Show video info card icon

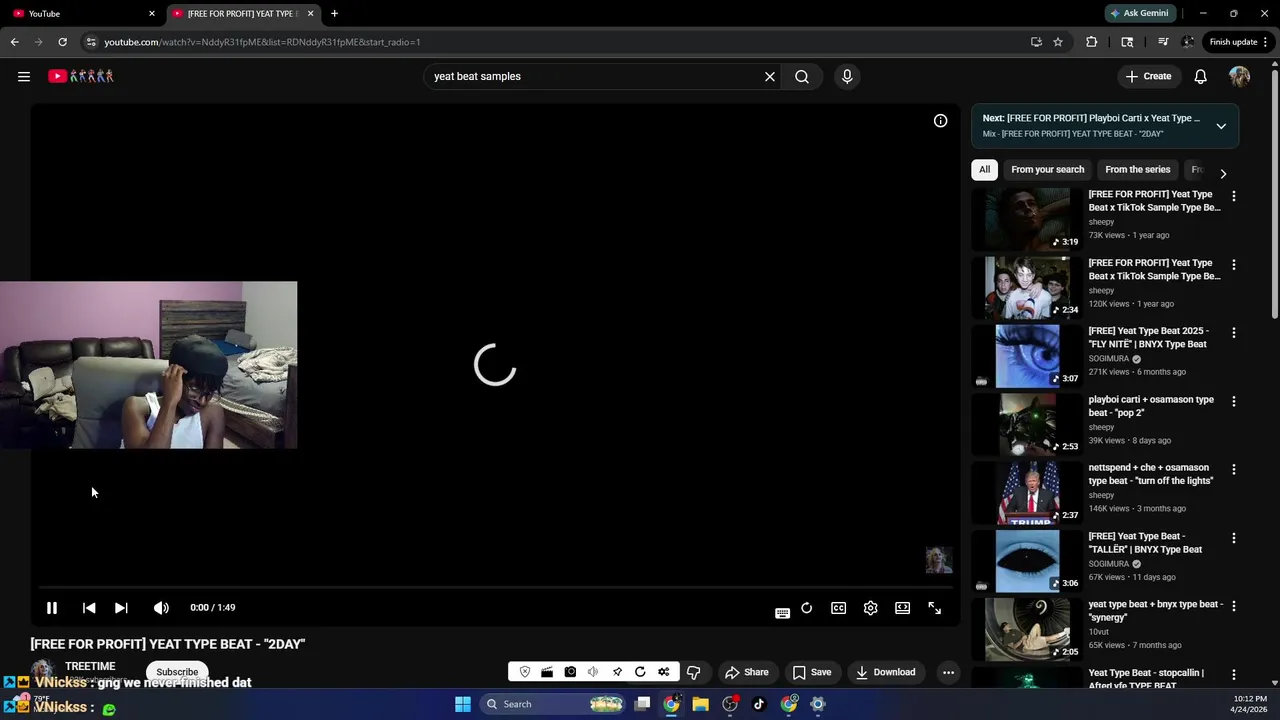[x=941, y=120]
